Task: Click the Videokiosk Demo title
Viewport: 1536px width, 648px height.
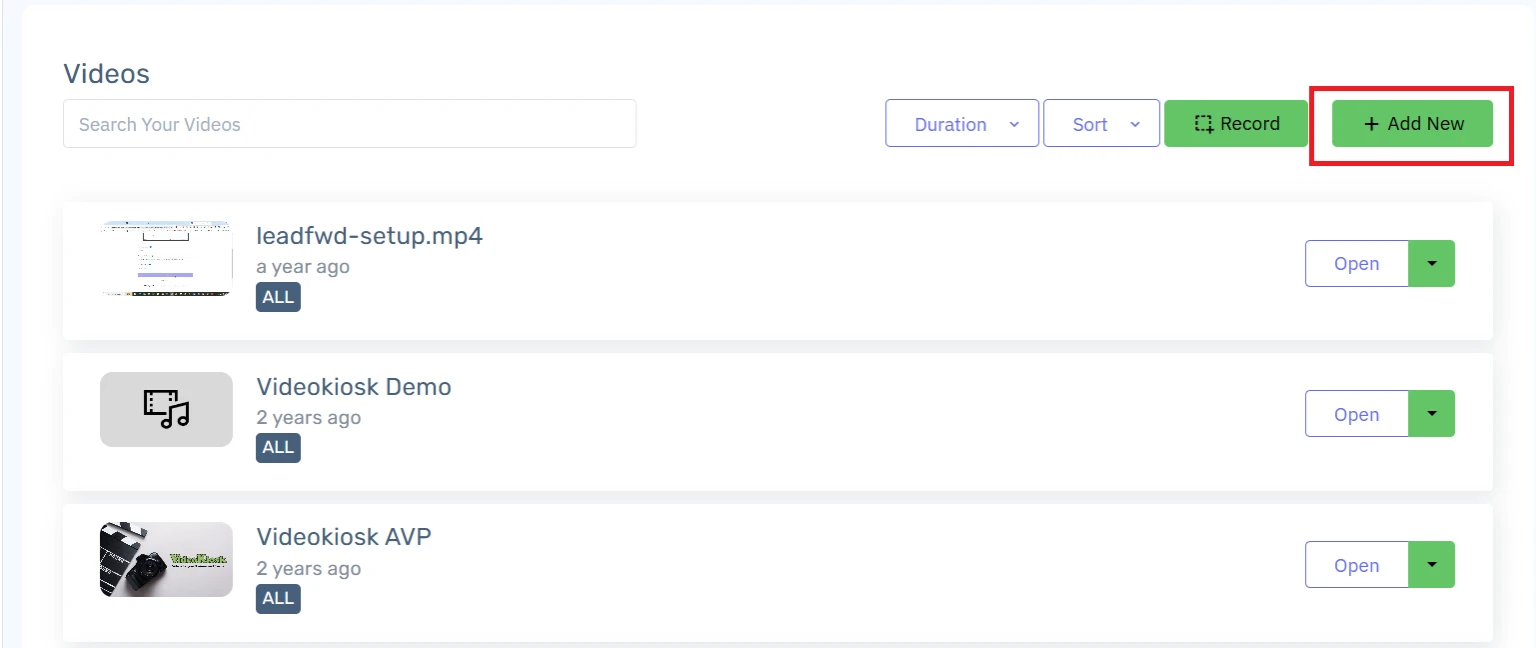Action: [x=354, y=387]
